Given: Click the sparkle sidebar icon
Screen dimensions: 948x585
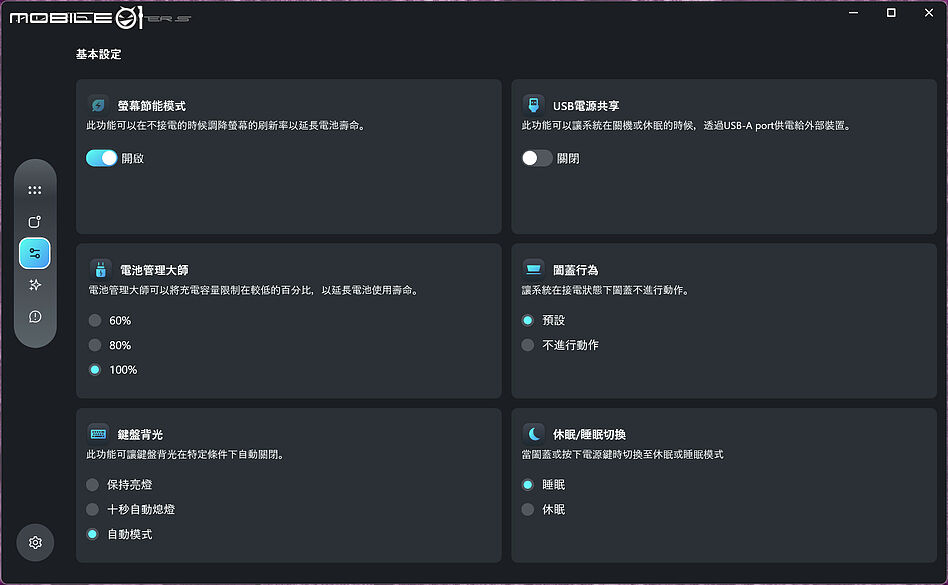Looking at the screenshot, I should pyautogui.click(x=35, y=285).
